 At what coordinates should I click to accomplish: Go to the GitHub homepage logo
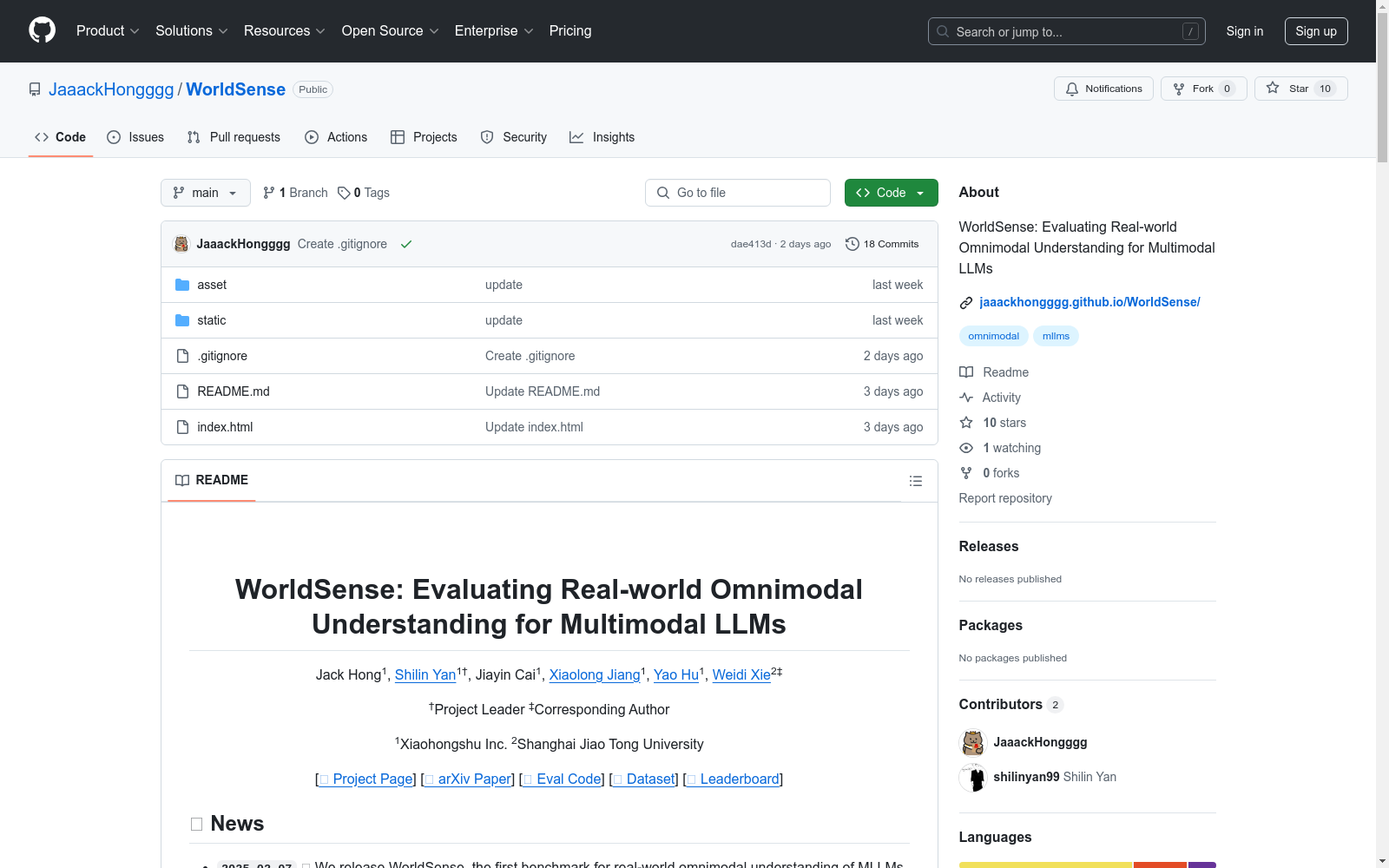42,30
